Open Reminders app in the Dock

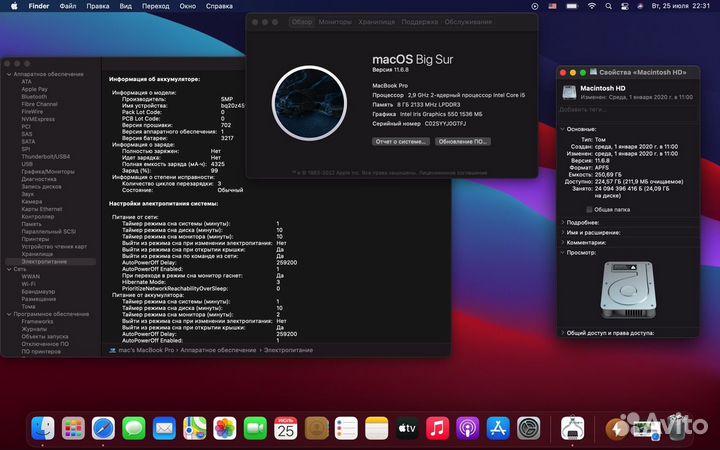point(346,428)
